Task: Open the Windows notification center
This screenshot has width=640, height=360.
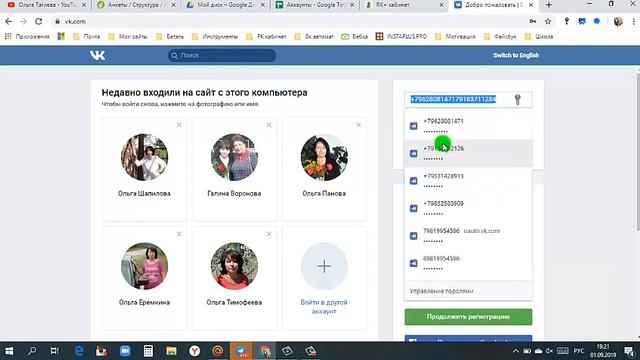Action: tap(629, 351)
